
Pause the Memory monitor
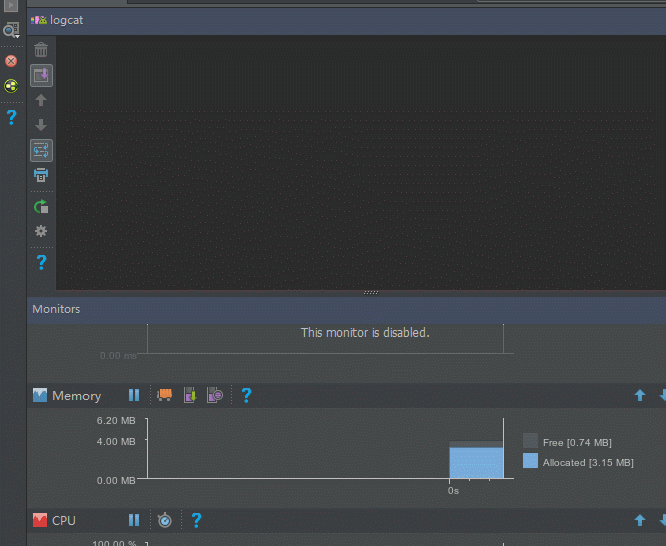[x=134, y=396]
